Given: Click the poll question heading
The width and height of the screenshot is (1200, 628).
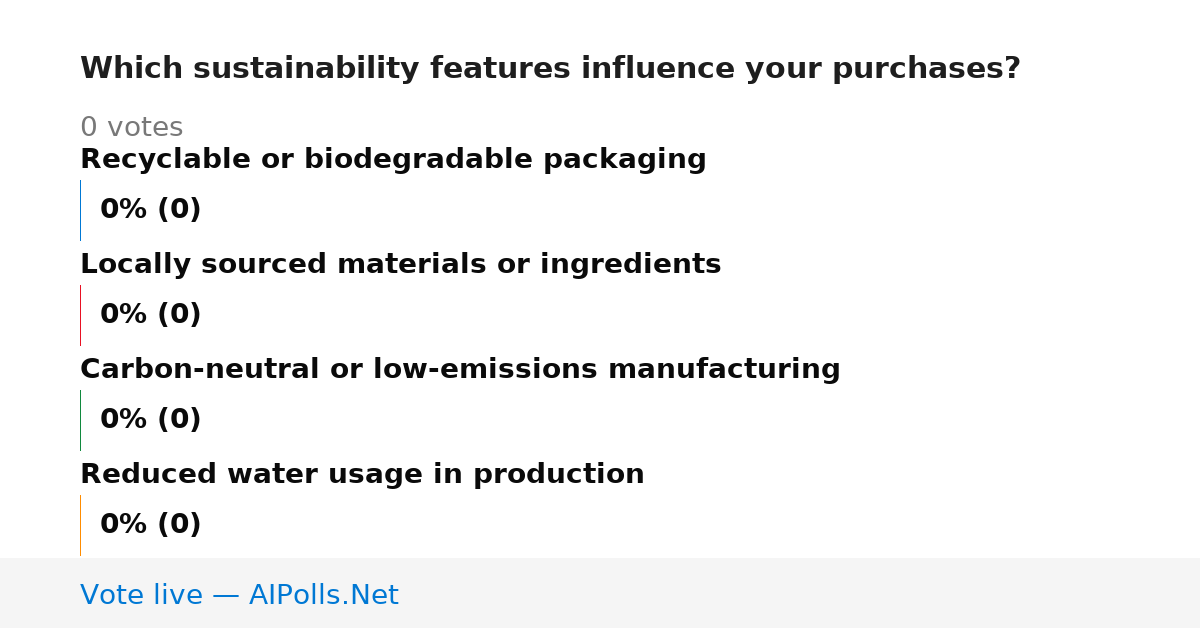Looking at the screenshot, I should [x=550, y=69].
